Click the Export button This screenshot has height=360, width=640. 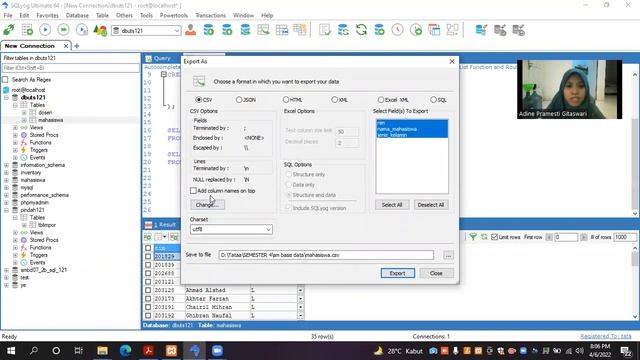coord(398,273)
